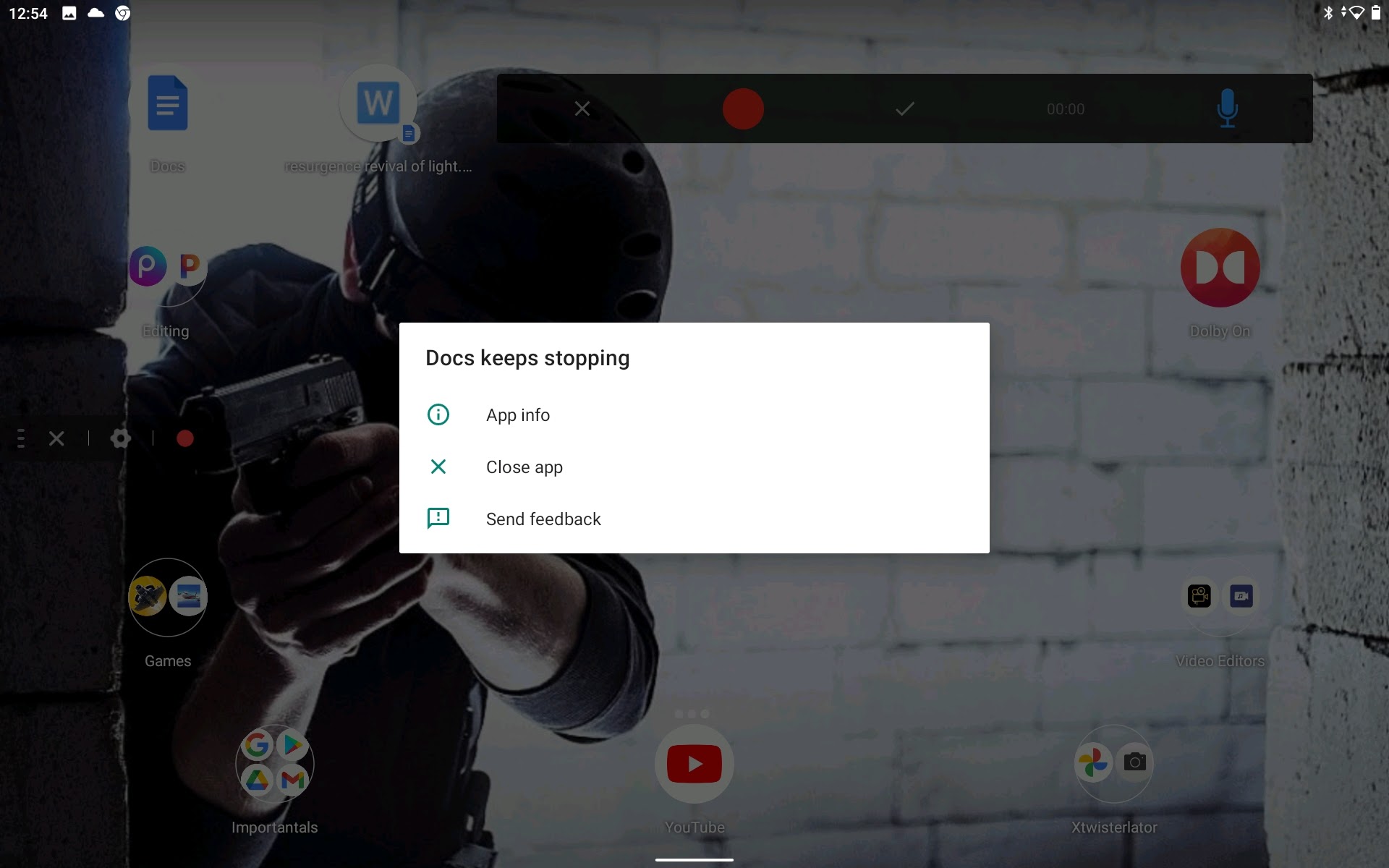
Task: Click the App info circle icon
Action: 438,415
